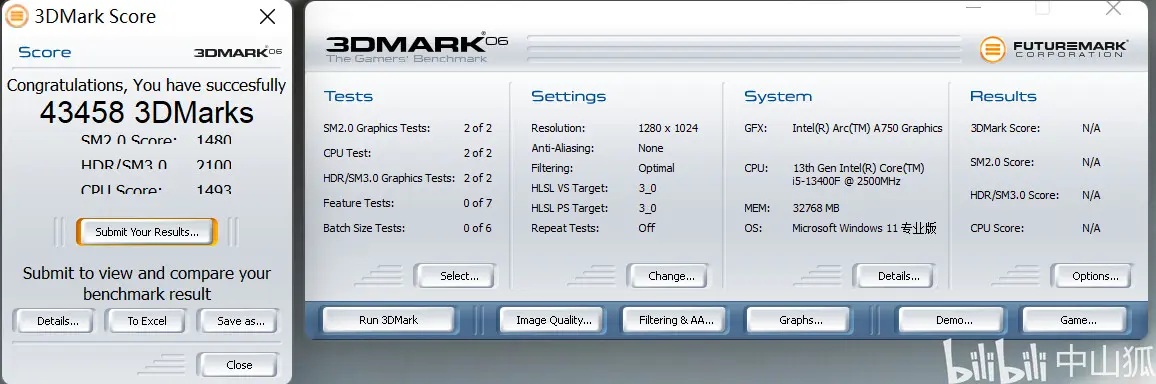Click the CPU Test 2 of 2 value

[x=477, y=153]
